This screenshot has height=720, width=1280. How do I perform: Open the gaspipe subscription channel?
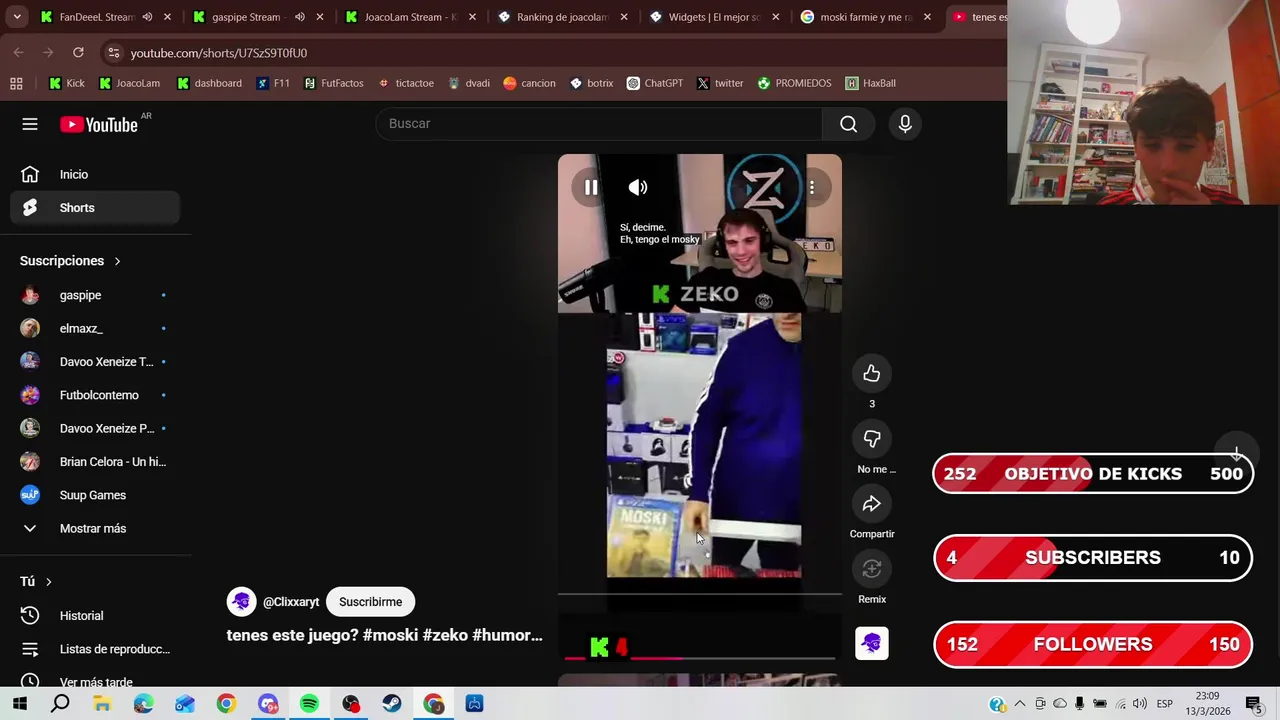tap(96, 295)
